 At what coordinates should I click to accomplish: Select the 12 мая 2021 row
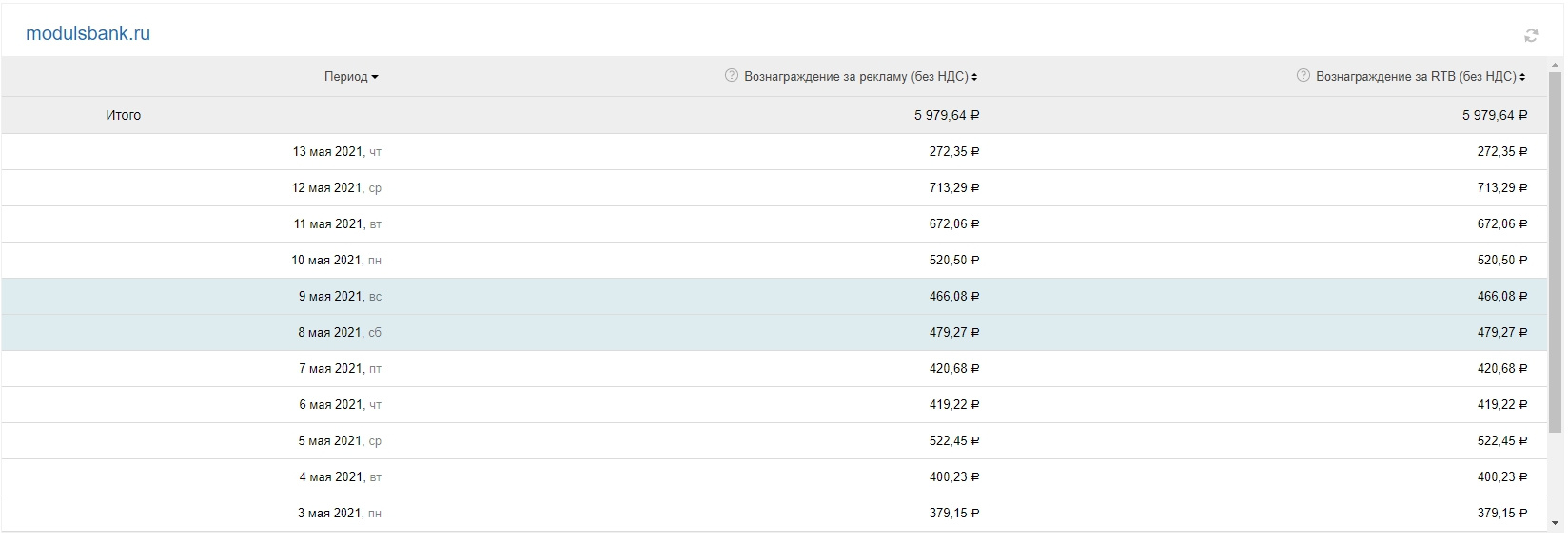pos(336,188)
